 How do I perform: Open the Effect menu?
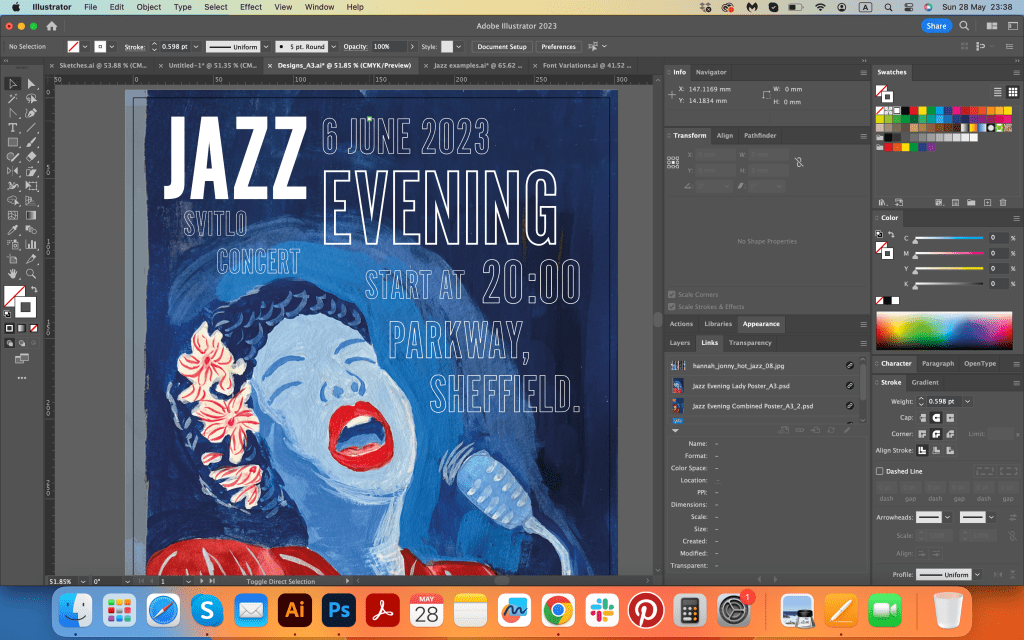251,7
